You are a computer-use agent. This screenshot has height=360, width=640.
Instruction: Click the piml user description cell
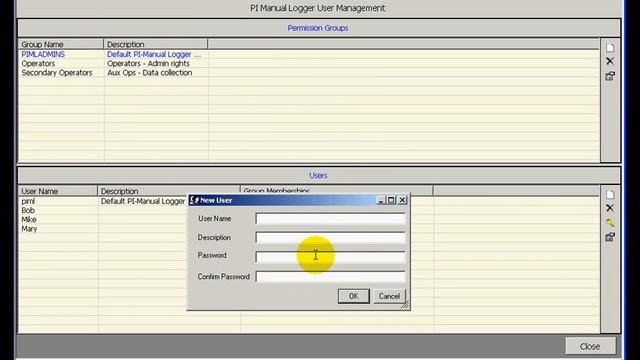click(x=143, y=201)
